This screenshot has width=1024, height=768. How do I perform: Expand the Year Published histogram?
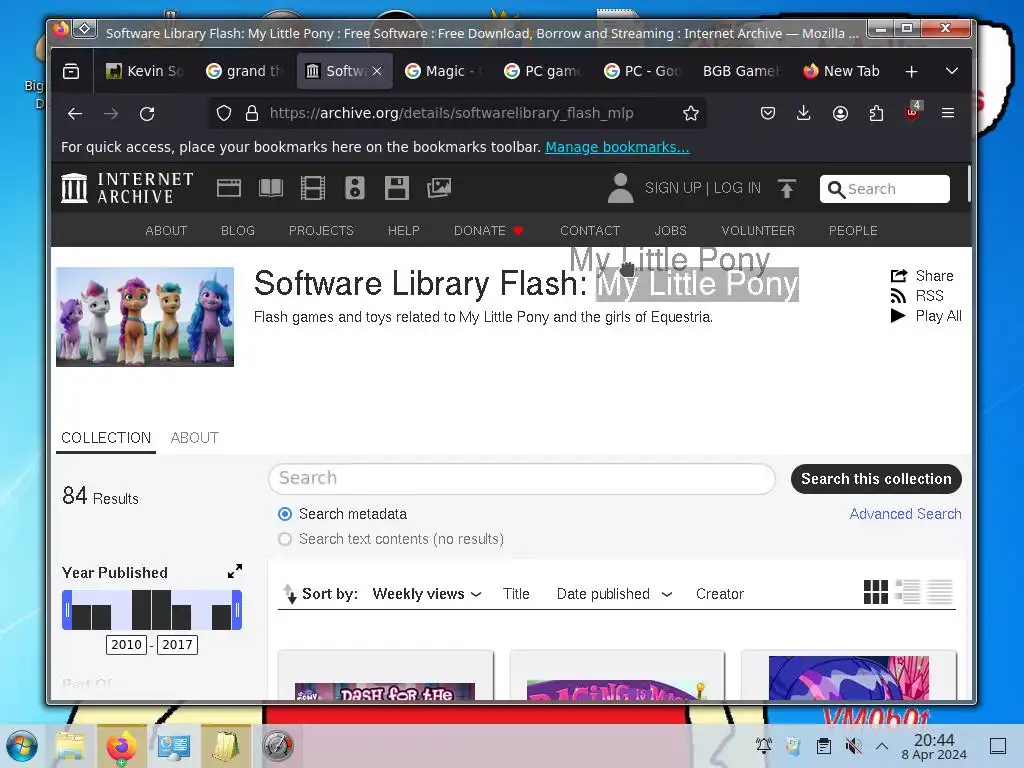tap(234, 571)
